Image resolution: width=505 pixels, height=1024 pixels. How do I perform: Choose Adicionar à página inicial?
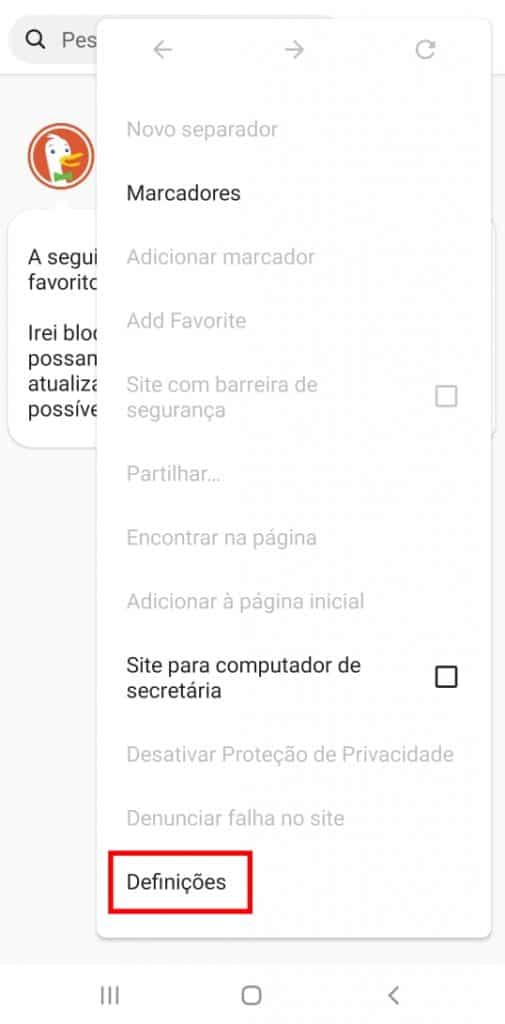(245, 601)
